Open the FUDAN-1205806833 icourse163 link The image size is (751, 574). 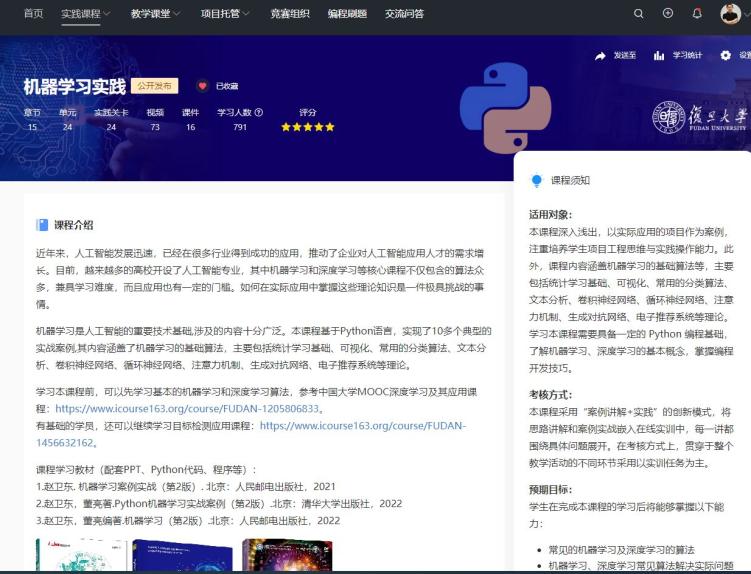pos(187,409)
